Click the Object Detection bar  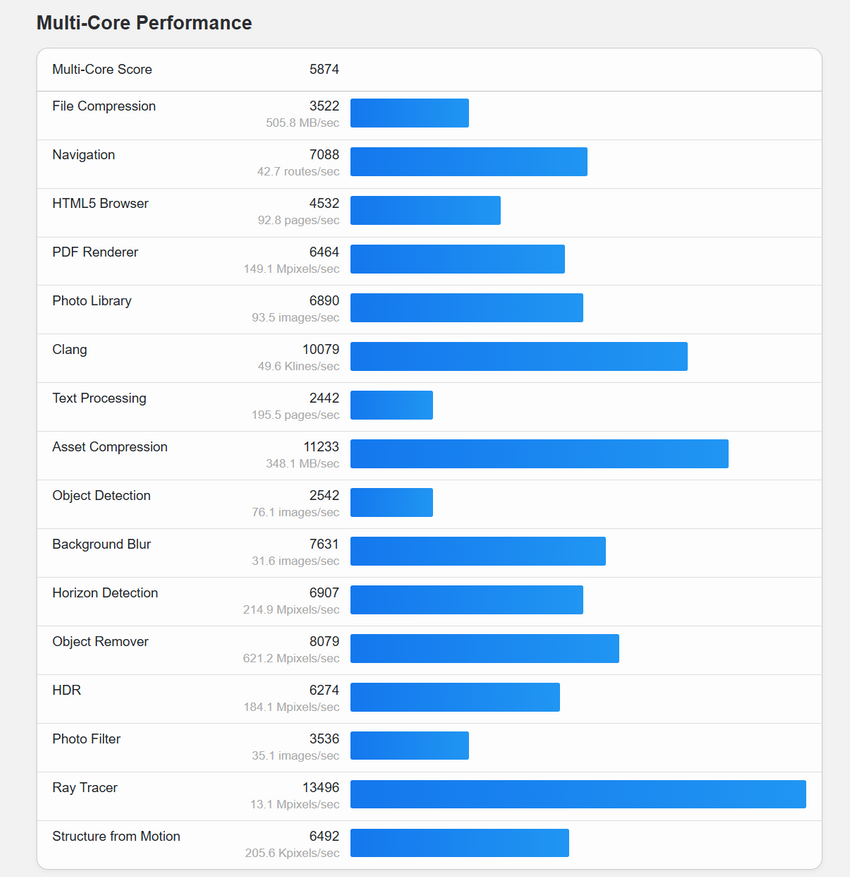pos(391,502)
